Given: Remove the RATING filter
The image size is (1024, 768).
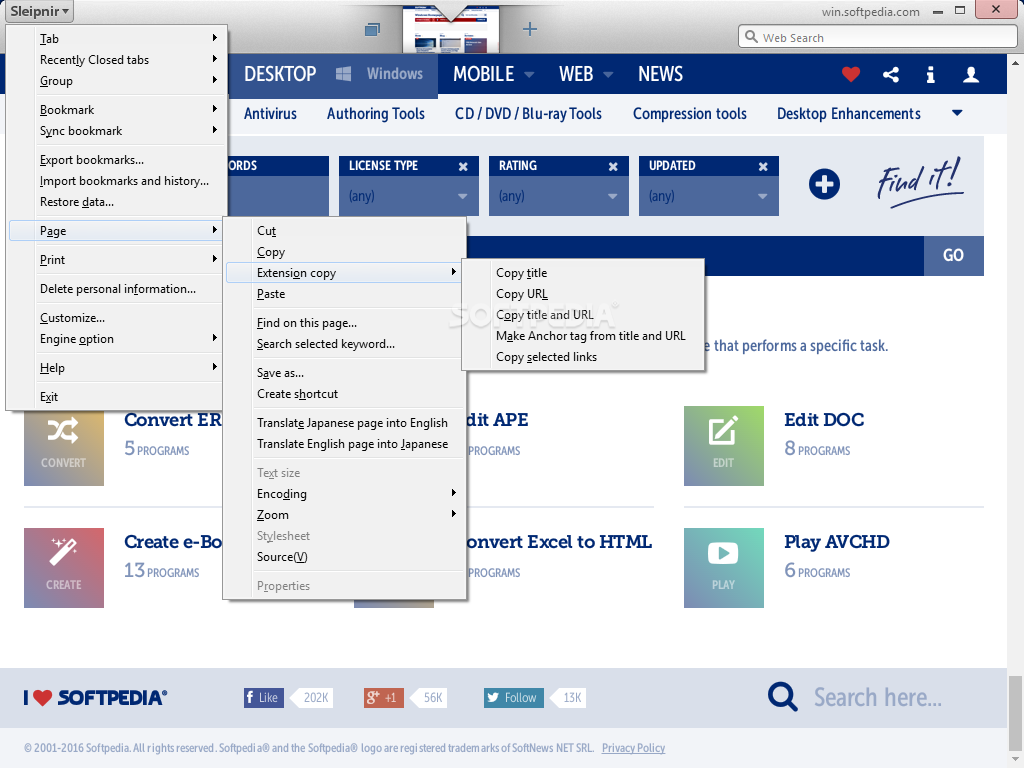Looking at the screenshot, I should coord(613,167).
